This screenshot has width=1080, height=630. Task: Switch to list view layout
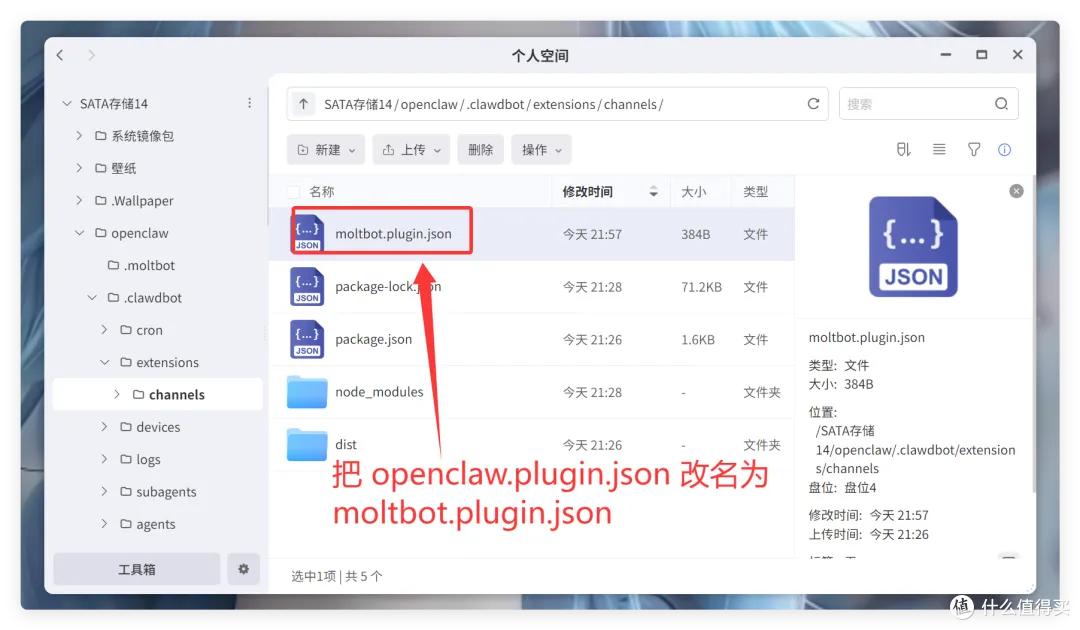point(939,149)
